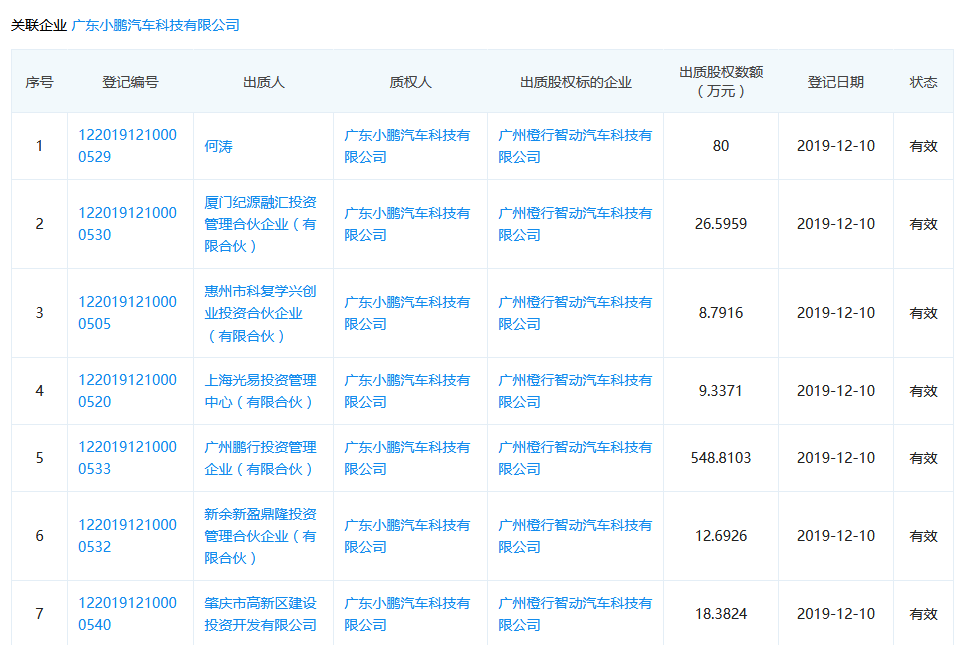Select the 出质人 column header

pos(264,82)
